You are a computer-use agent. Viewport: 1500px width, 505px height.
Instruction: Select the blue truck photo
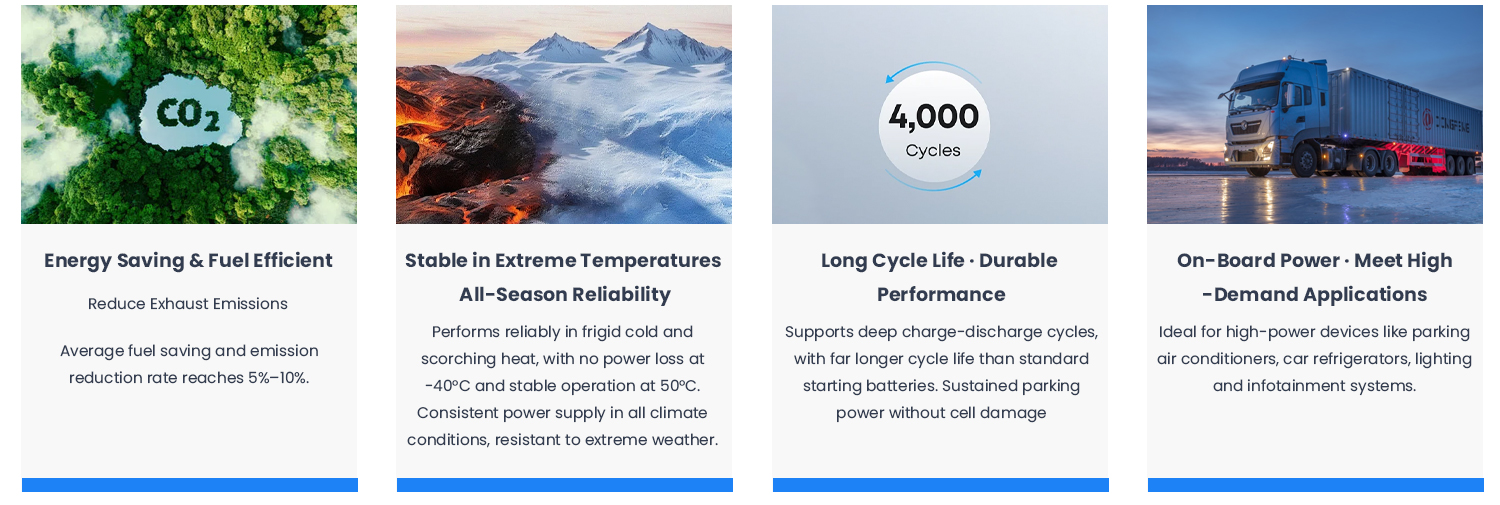click(x=1314, y=114)
